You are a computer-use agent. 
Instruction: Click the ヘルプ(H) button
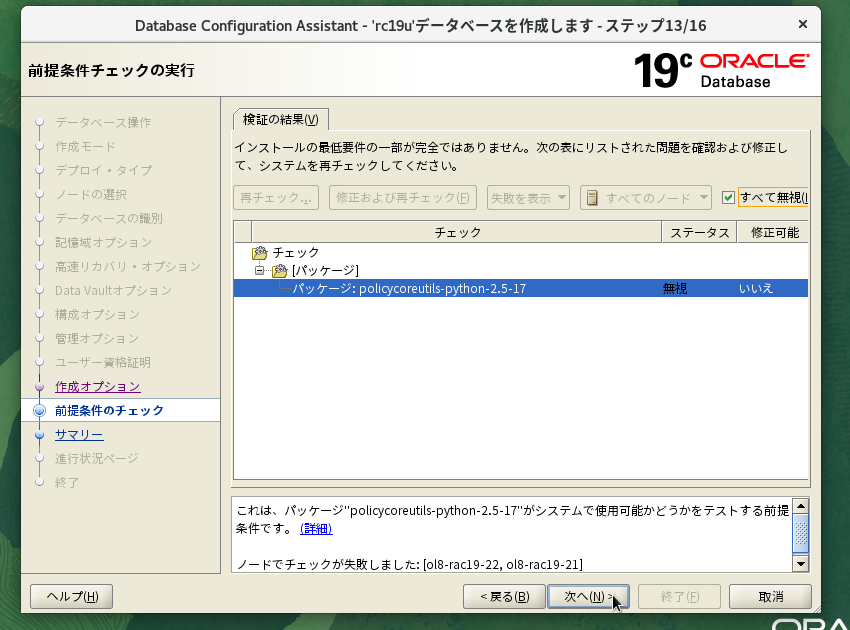pos(72,596)
